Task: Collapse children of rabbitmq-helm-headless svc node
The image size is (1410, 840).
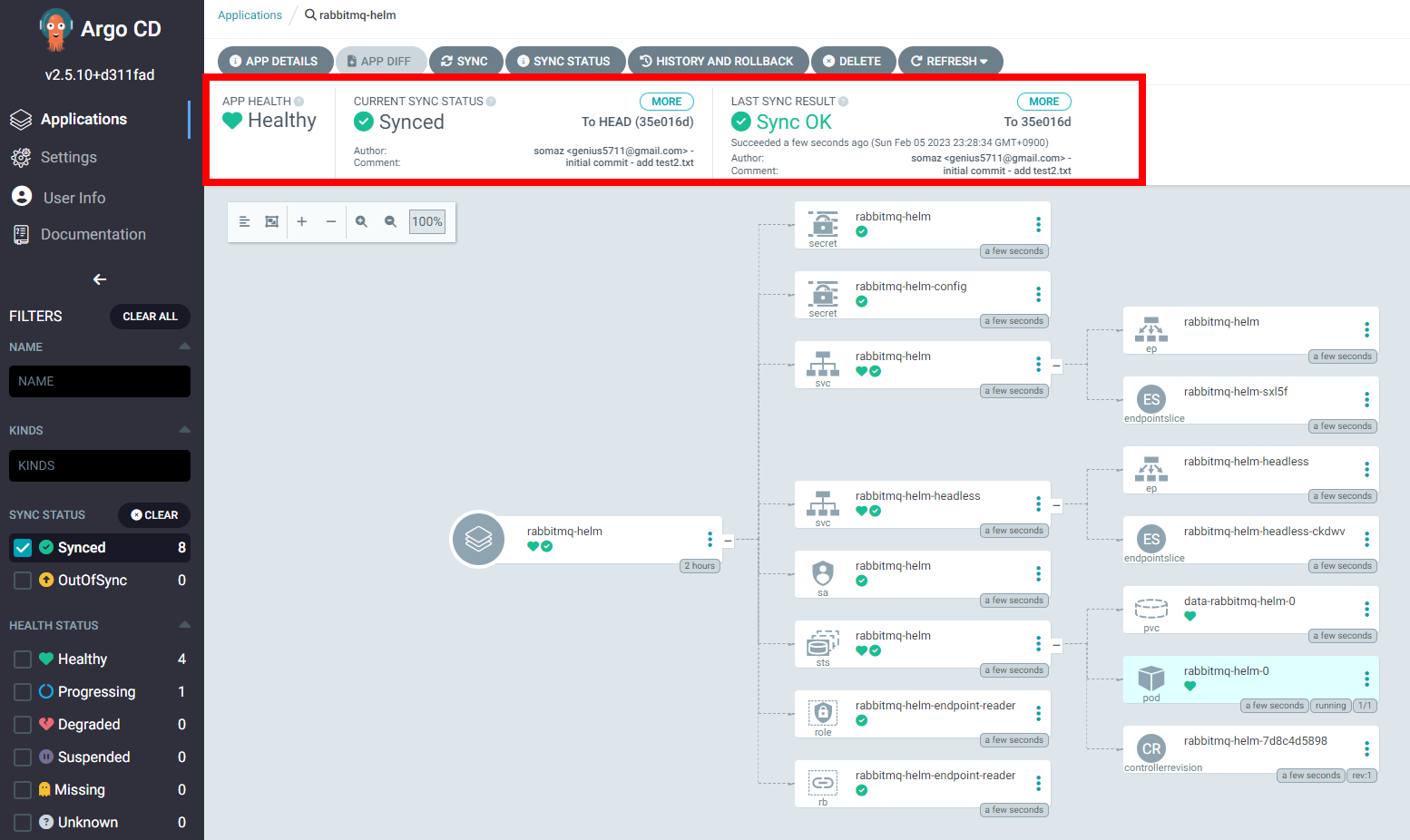Action: 1056,505
